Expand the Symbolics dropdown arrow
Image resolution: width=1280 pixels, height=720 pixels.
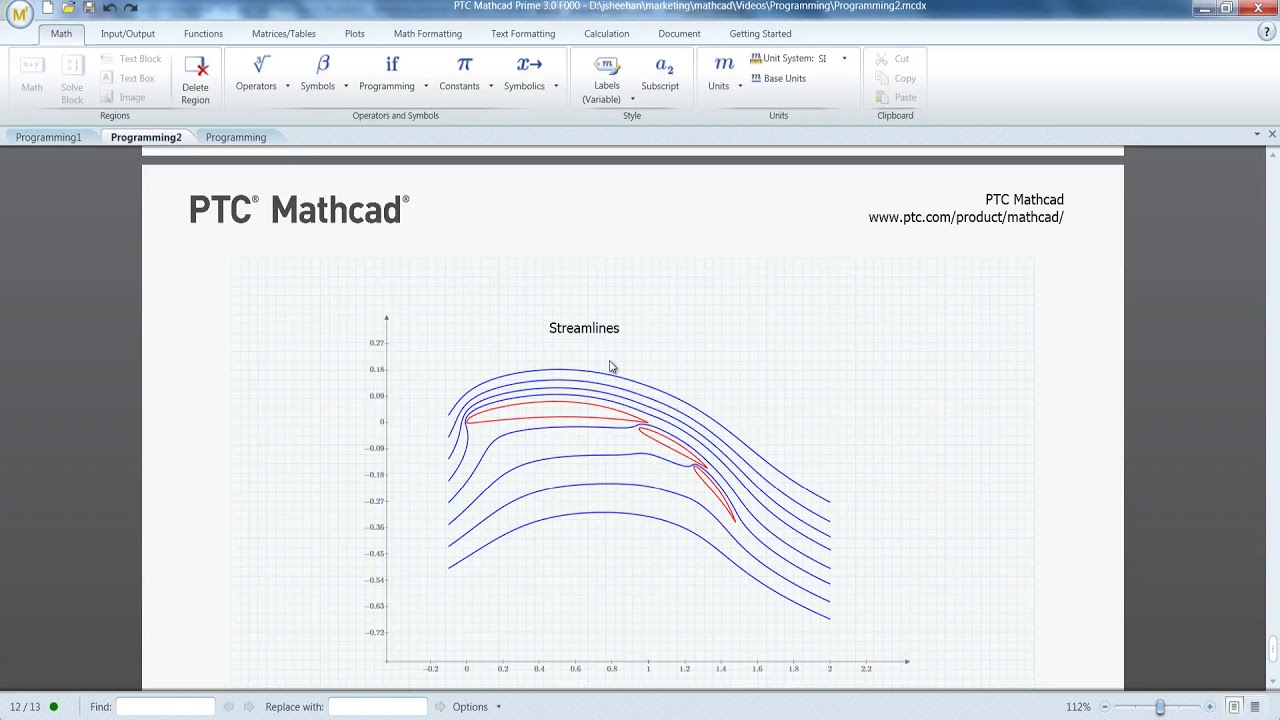tap(556, 86)
